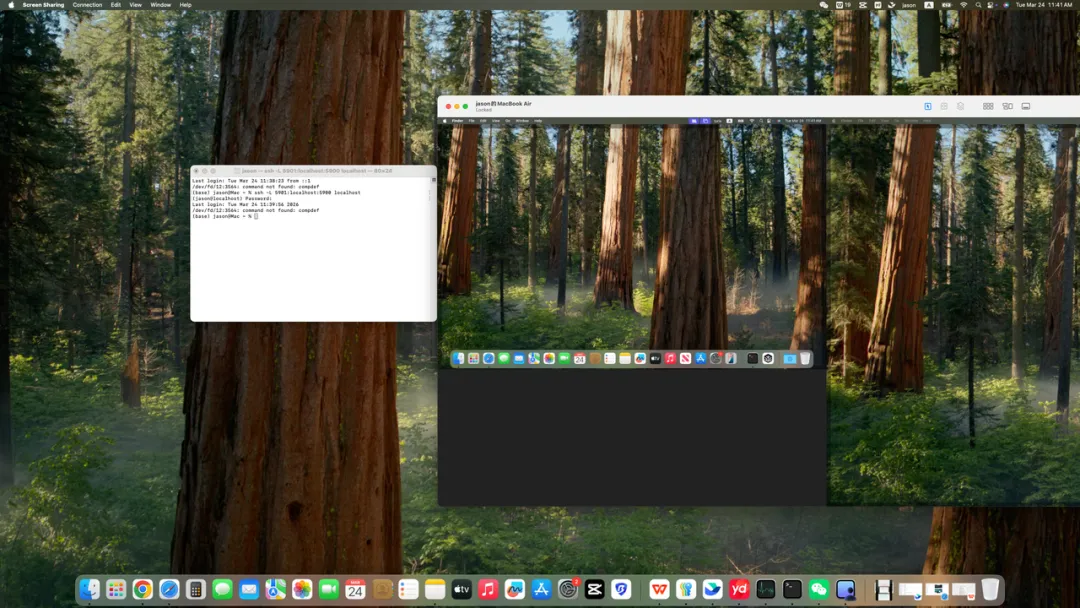Open Music from the Dock
The width and height of the screenshot is (1080, 608).
[488, 589]
